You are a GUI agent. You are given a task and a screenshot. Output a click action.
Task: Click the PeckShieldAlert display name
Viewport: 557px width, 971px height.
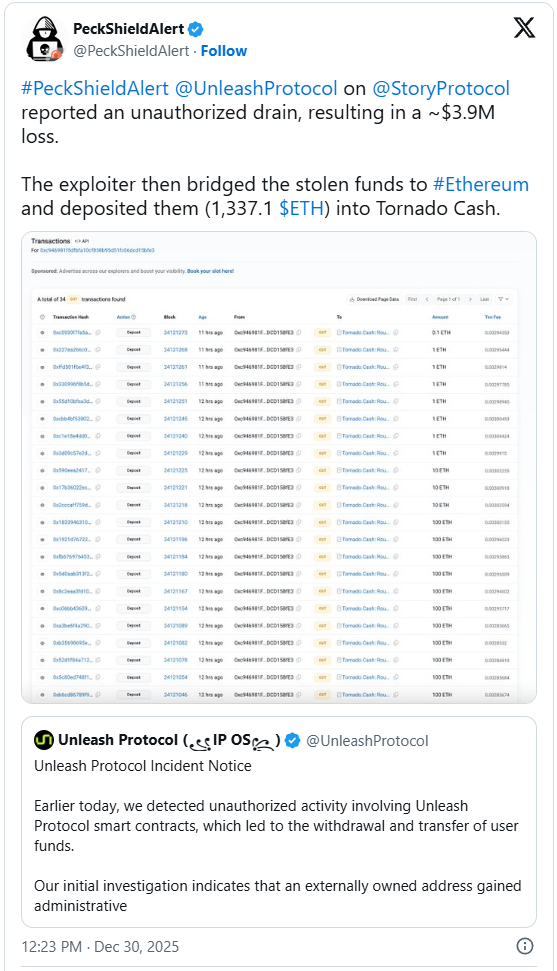pyautogui.click(x=129, y=29)
